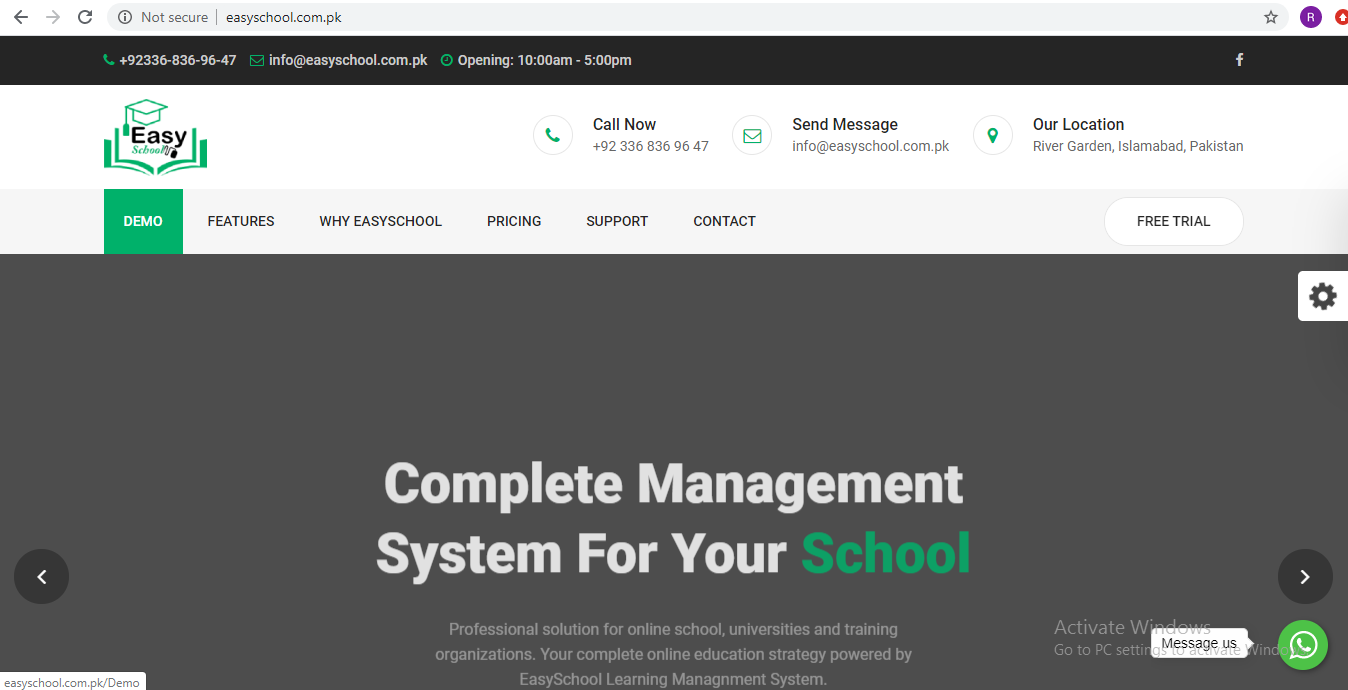Open the Facebook icon in top bar
This screenshot has height=690, width=1348.
pos(1239,60)
